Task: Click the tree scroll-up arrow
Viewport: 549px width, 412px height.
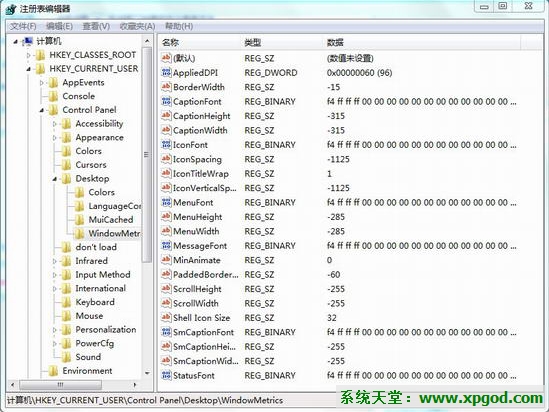Action: (x=147, y=41)
